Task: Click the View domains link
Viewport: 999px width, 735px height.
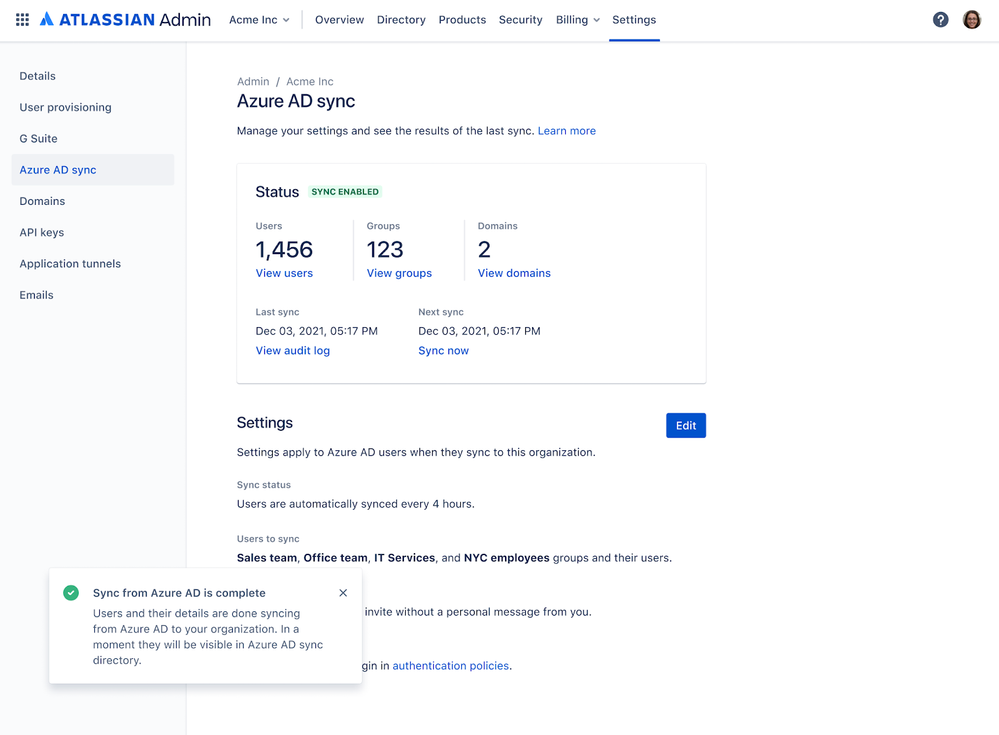Action: [x=514, y=273]
